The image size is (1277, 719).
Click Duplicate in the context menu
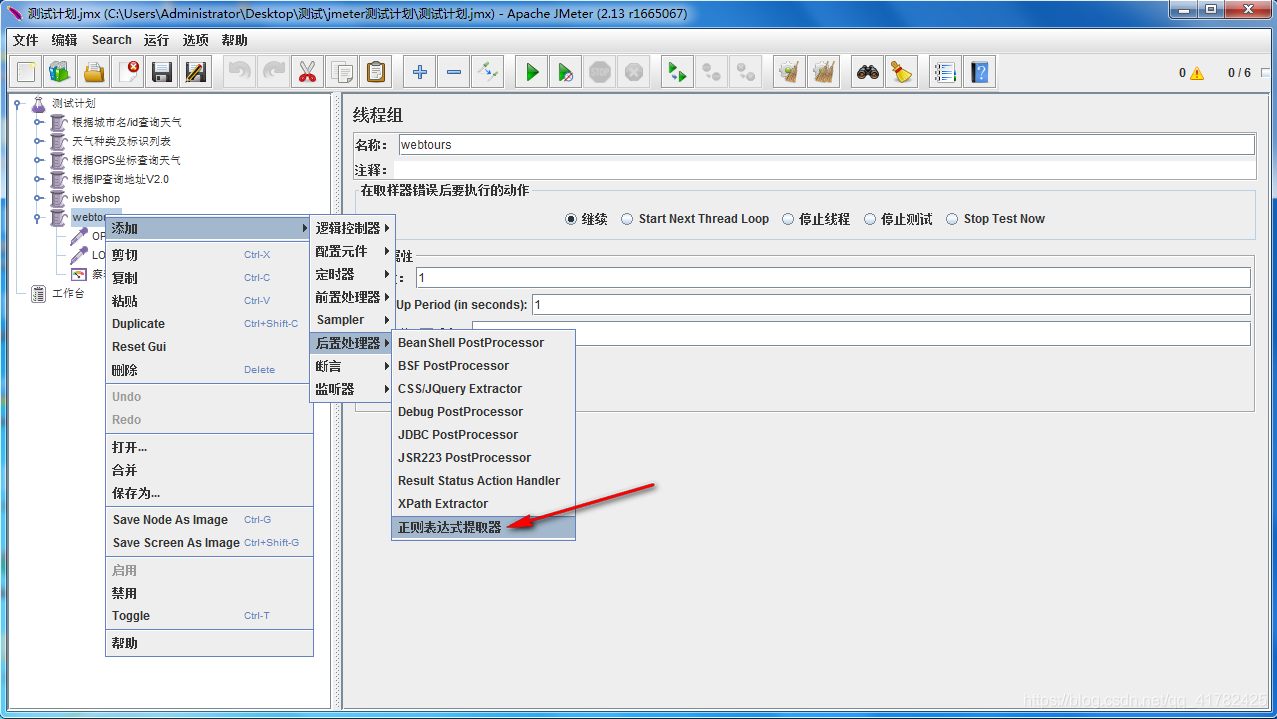(209, 324)
